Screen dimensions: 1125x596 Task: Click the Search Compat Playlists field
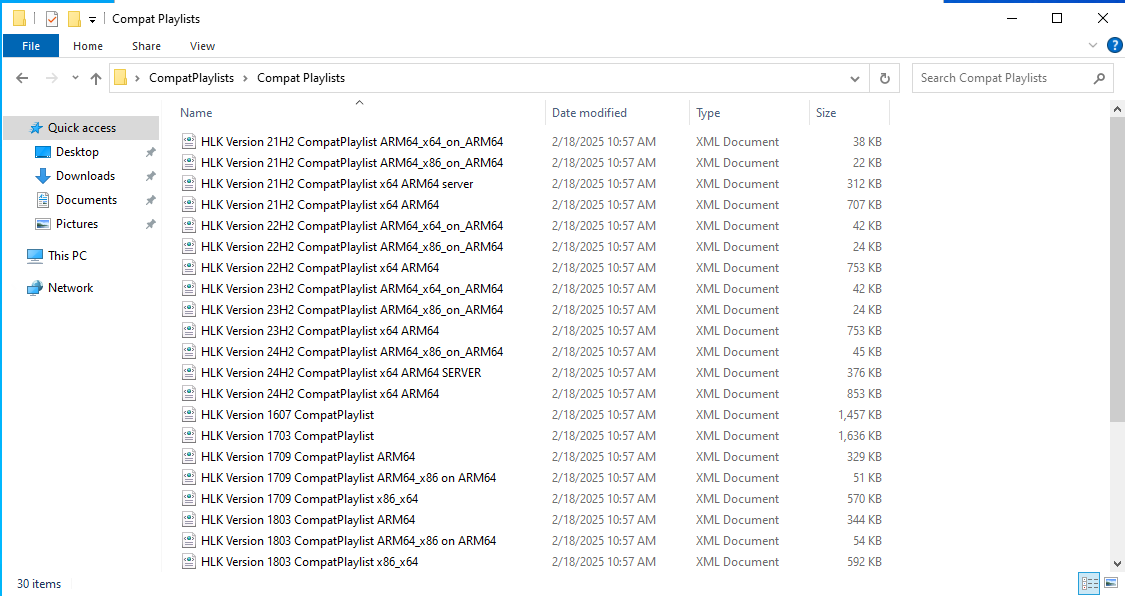click(1000, 78)
